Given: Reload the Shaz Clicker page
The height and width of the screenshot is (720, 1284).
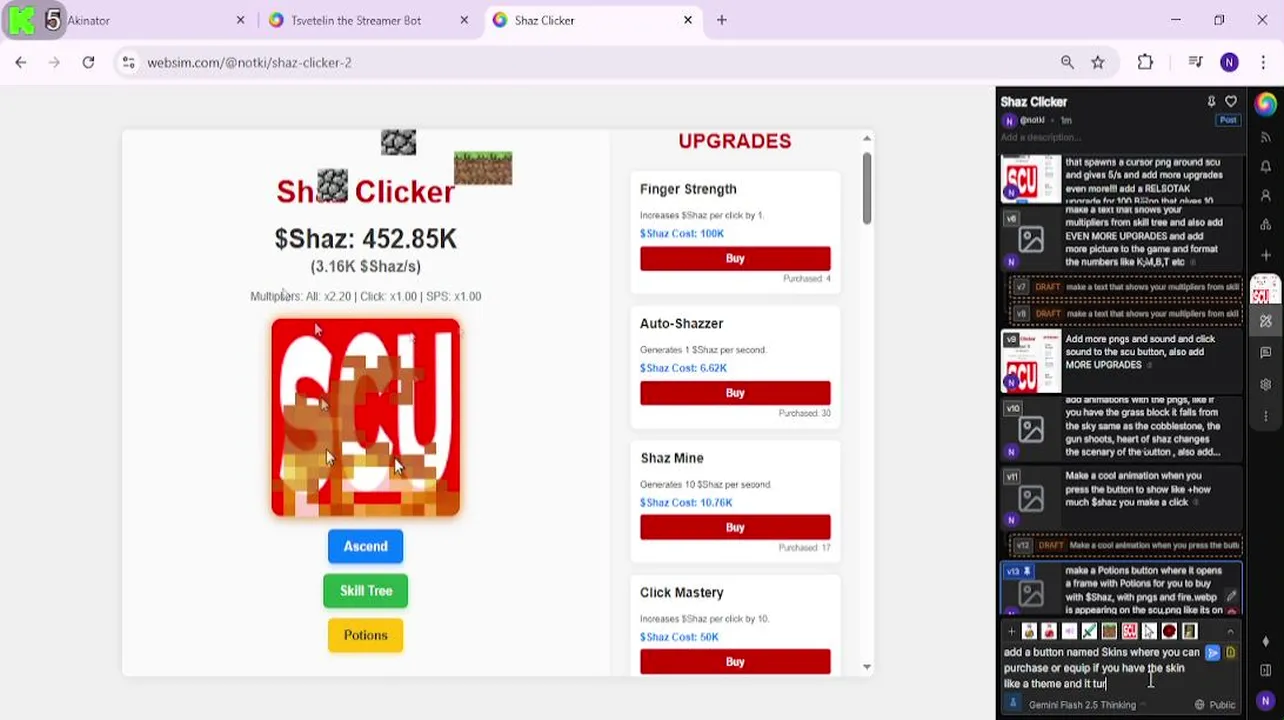Looking at the screenshot, I should tap(88, 62).
